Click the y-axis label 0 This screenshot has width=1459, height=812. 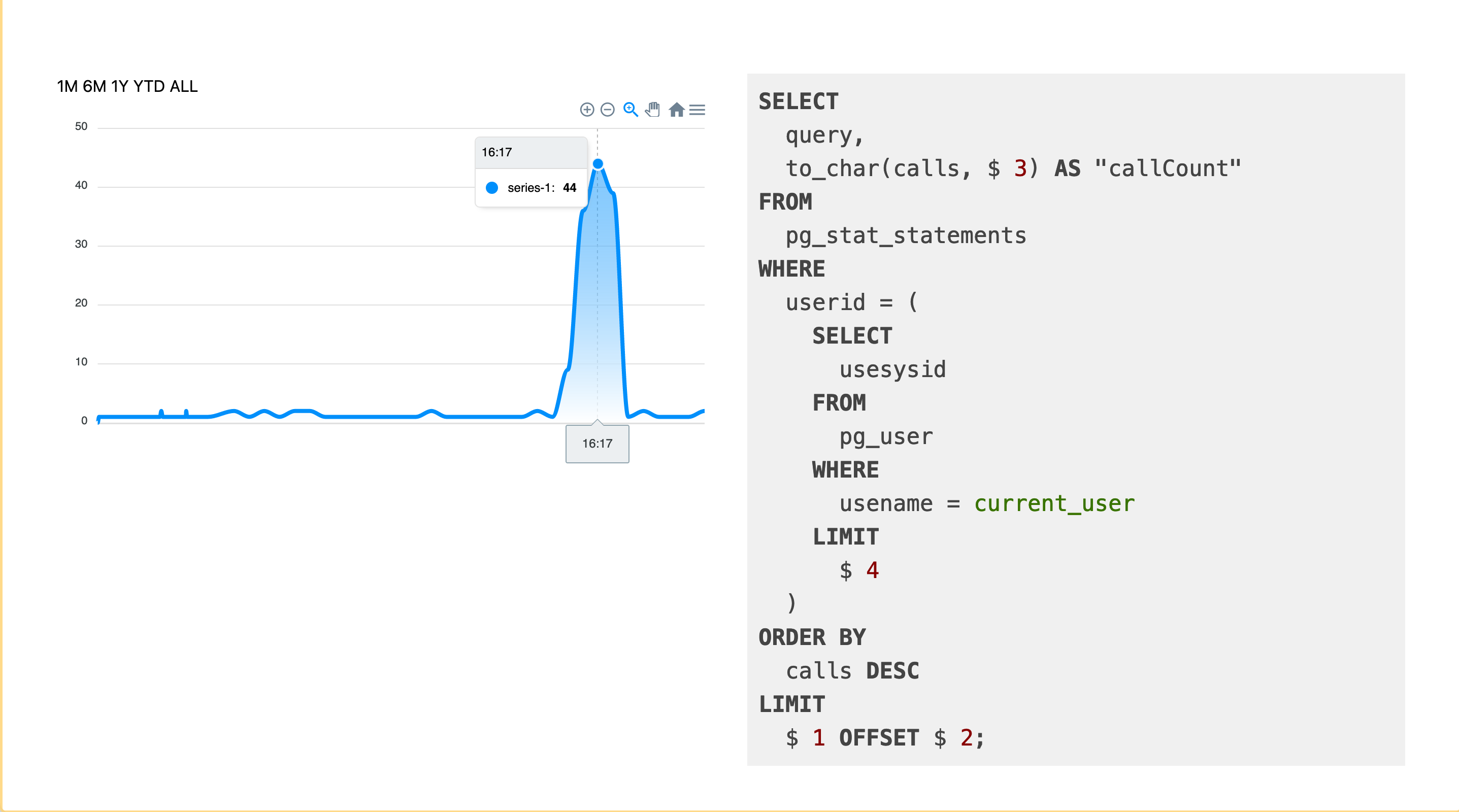pyautogui.click(x=84, y=421)
